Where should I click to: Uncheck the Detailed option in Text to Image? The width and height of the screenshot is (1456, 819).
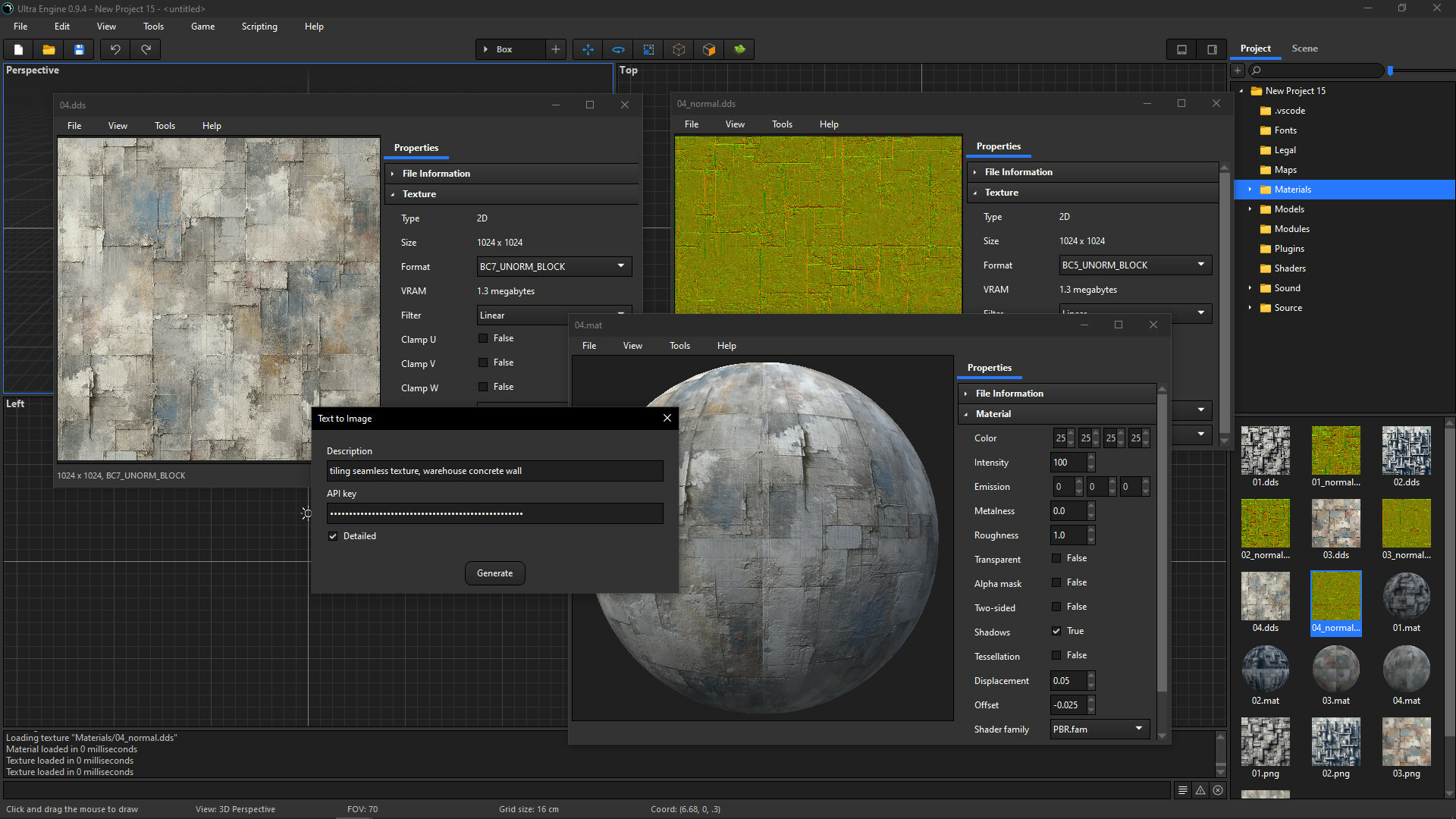pyautogui.click(x=333, y=536)
